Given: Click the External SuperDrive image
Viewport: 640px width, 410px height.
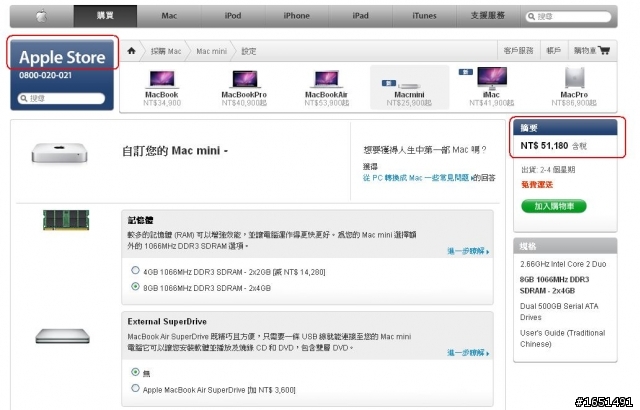Looking at the screenshot, I should 62,336.
